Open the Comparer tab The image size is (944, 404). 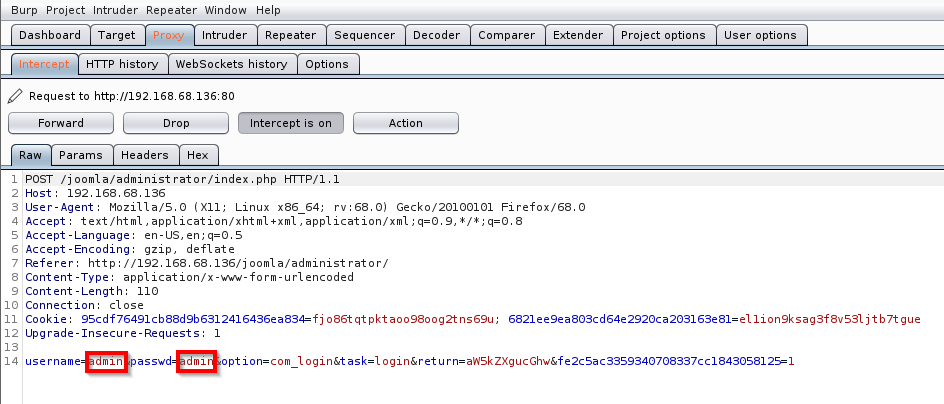point(507,35)
